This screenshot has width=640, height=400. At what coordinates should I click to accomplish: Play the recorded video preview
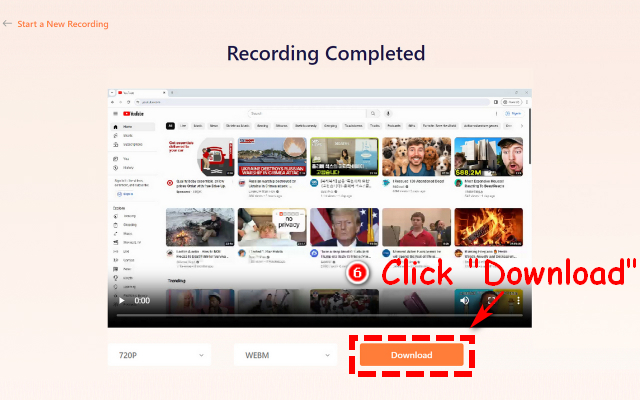pyautogui.click(x=122, y=301)
